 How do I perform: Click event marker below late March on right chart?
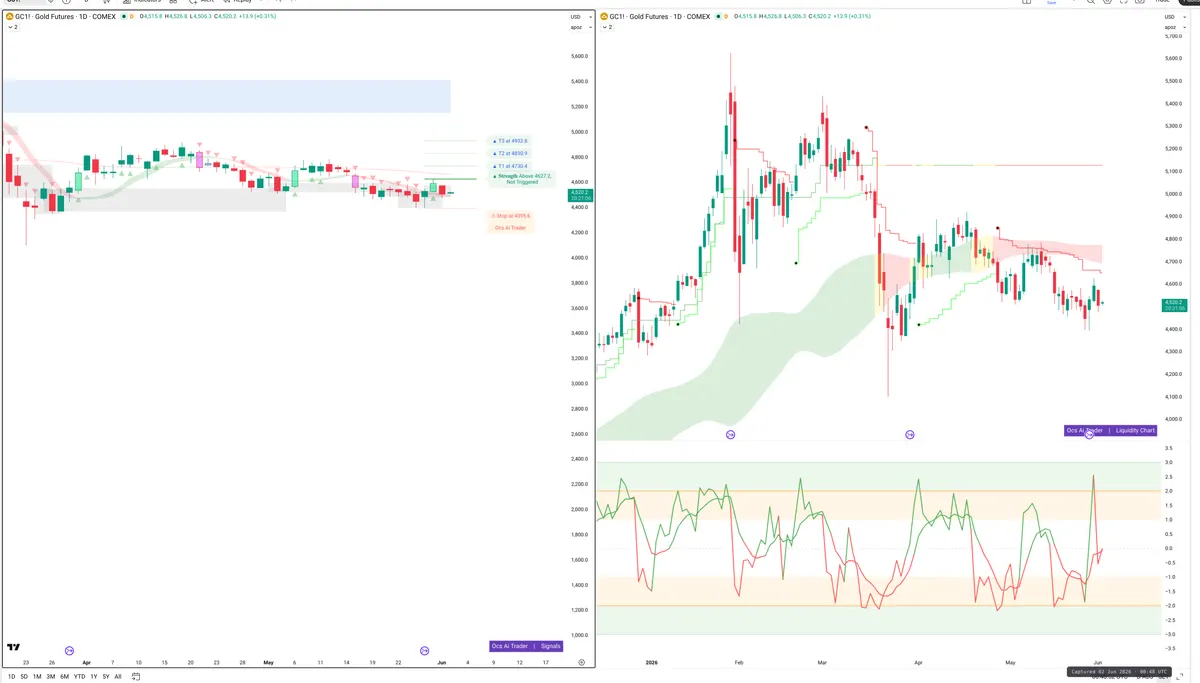[x=910, y=434]
